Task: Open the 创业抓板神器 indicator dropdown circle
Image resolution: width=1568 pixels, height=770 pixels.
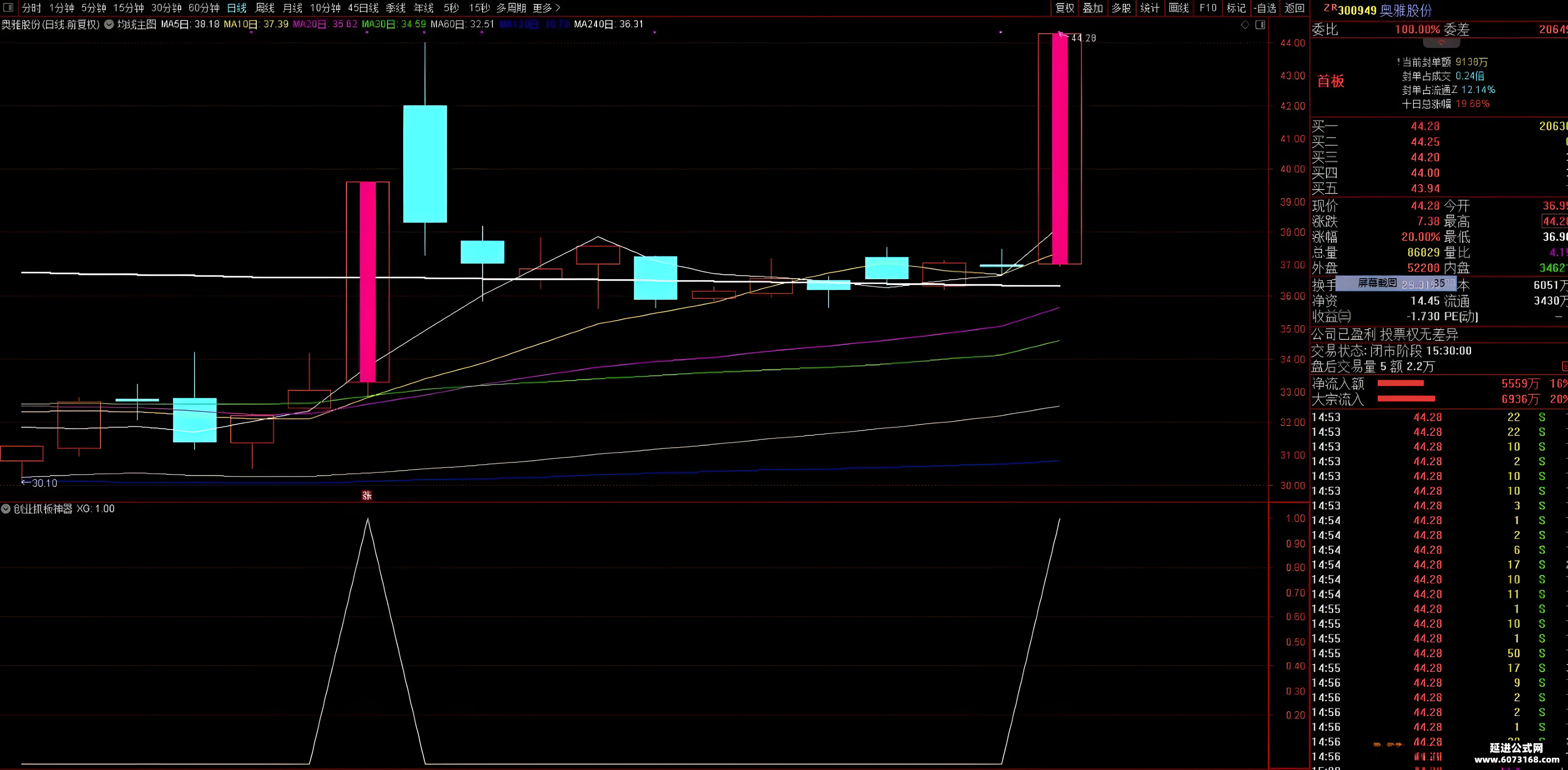Action: point(5,508)
